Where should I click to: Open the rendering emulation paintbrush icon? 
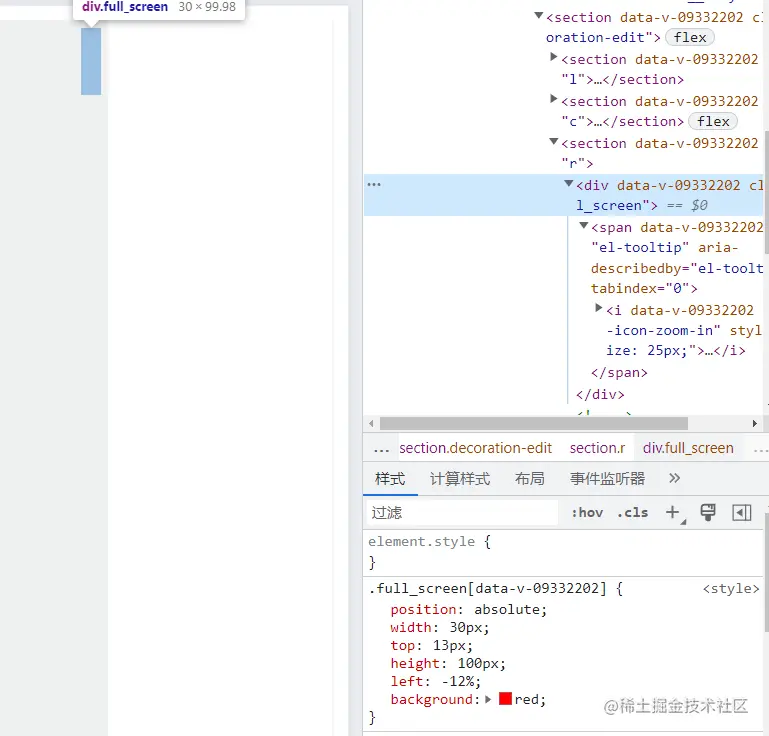click(x=708, y=513)
